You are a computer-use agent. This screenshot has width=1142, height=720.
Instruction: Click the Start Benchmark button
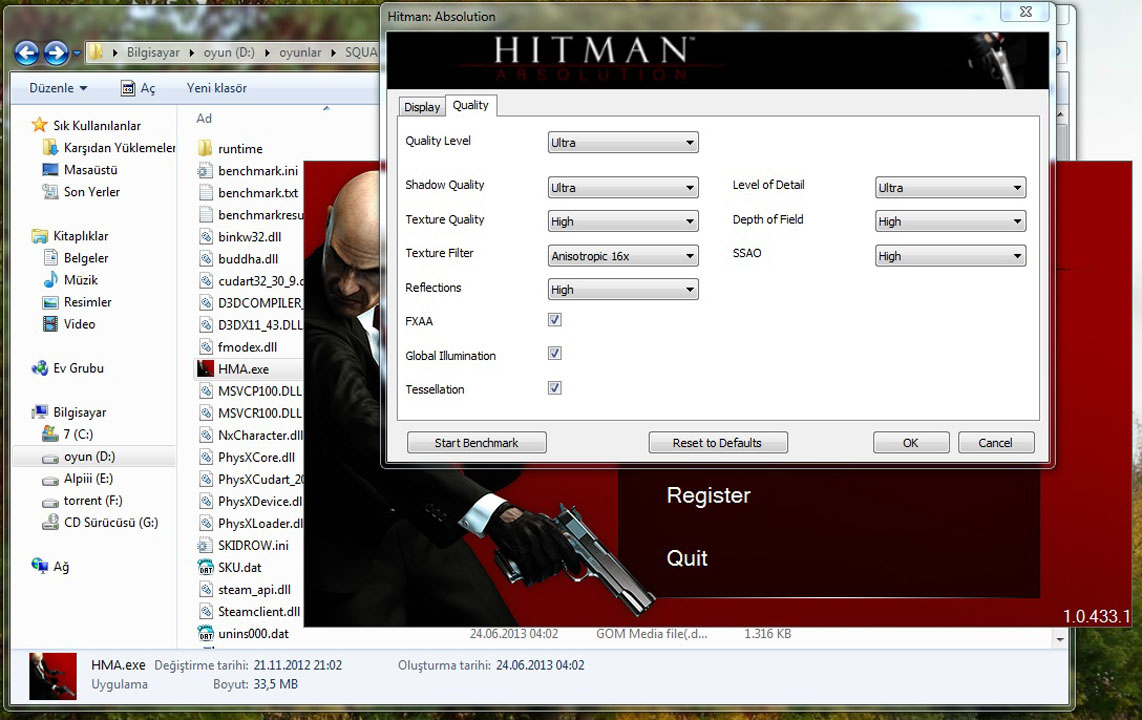point(476,443)
